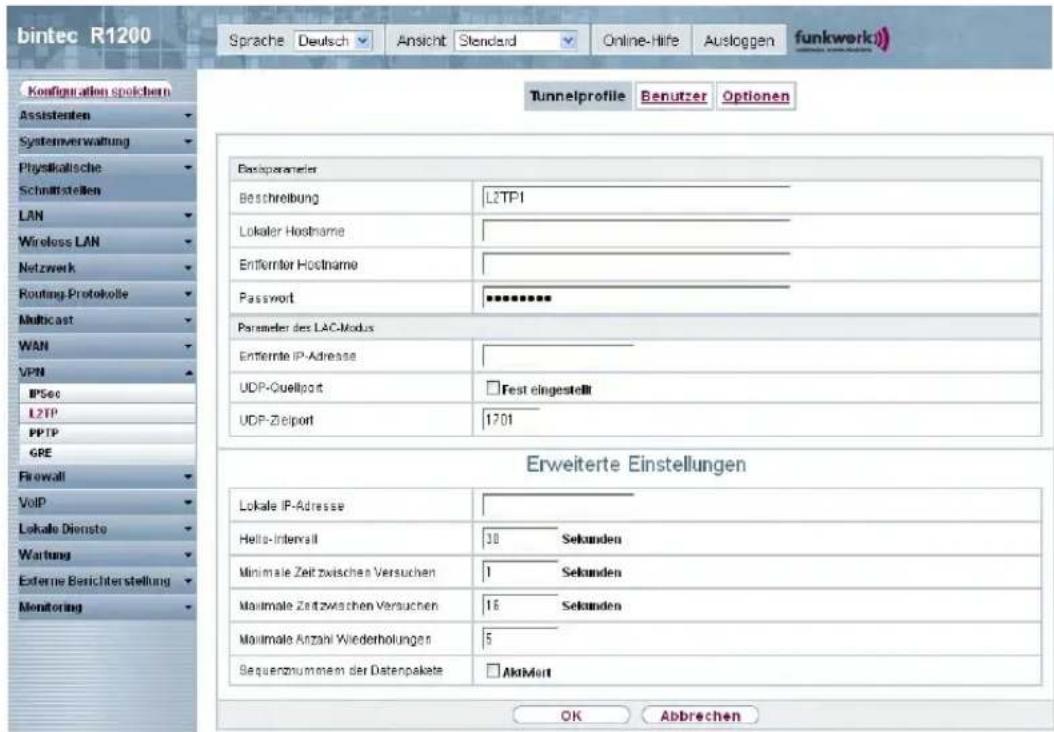Enable the UDP-Quellport Fest eingestellt checkbox
Screen dimensions: 1054x732
tap(493, 389)
